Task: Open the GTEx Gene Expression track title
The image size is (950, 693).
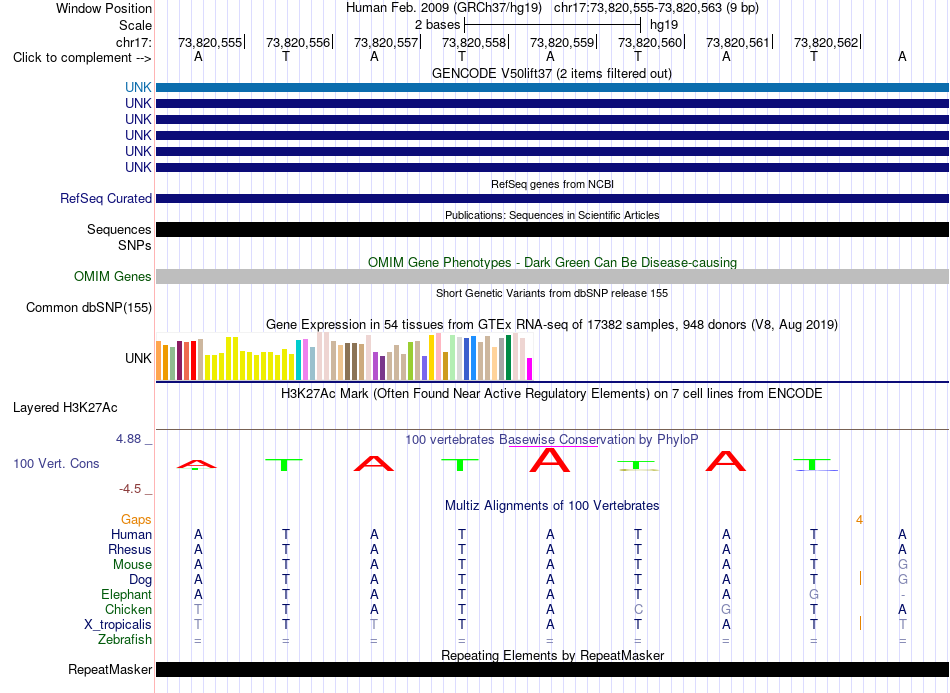Action: pos(552,325)
